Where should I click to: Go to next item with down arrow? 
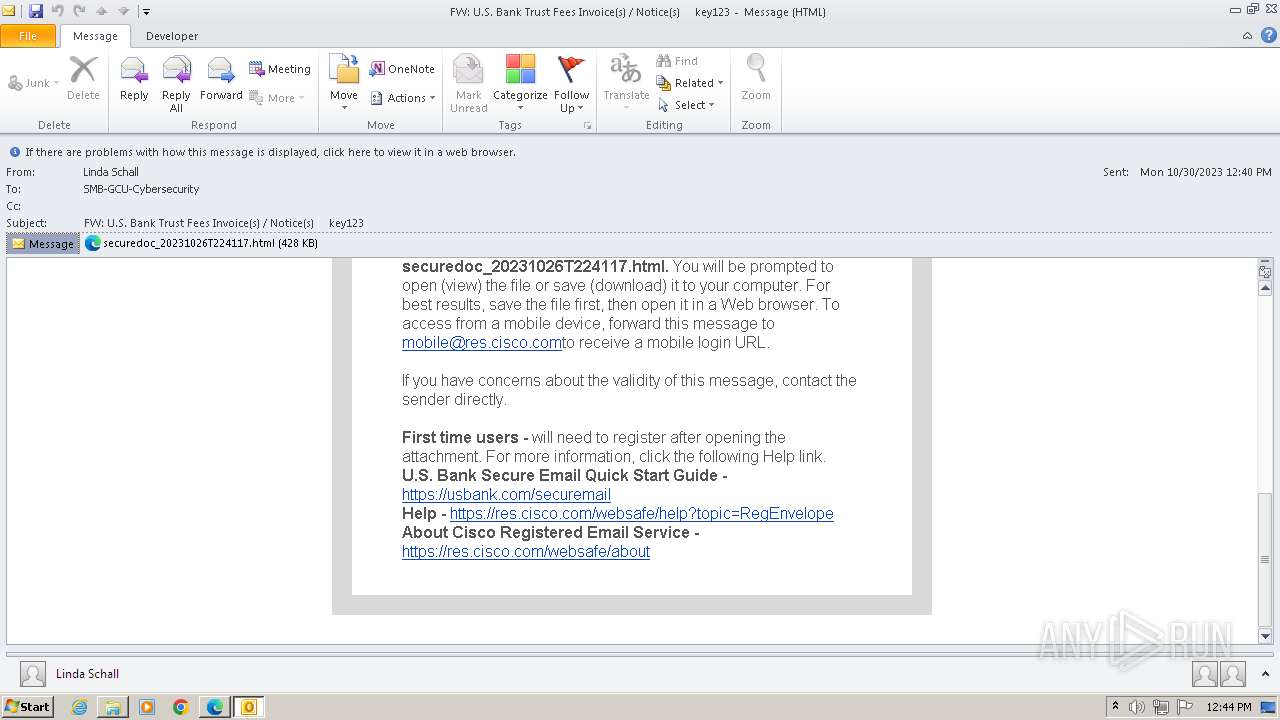pos(123,11)
